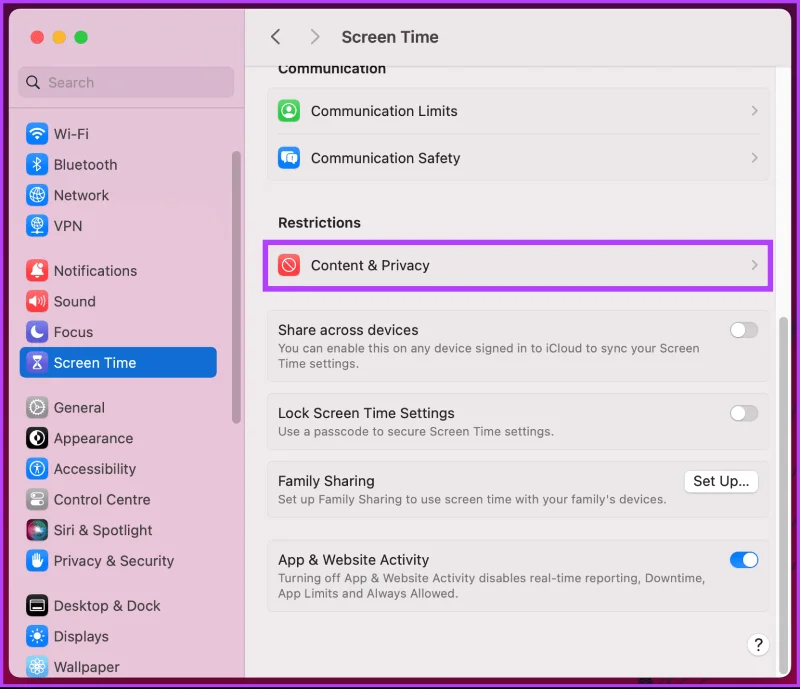The image size is (800, 689).
Task: Click the "Family Sharing" heading
Action: pyautogui.click(x=326, y=481)
